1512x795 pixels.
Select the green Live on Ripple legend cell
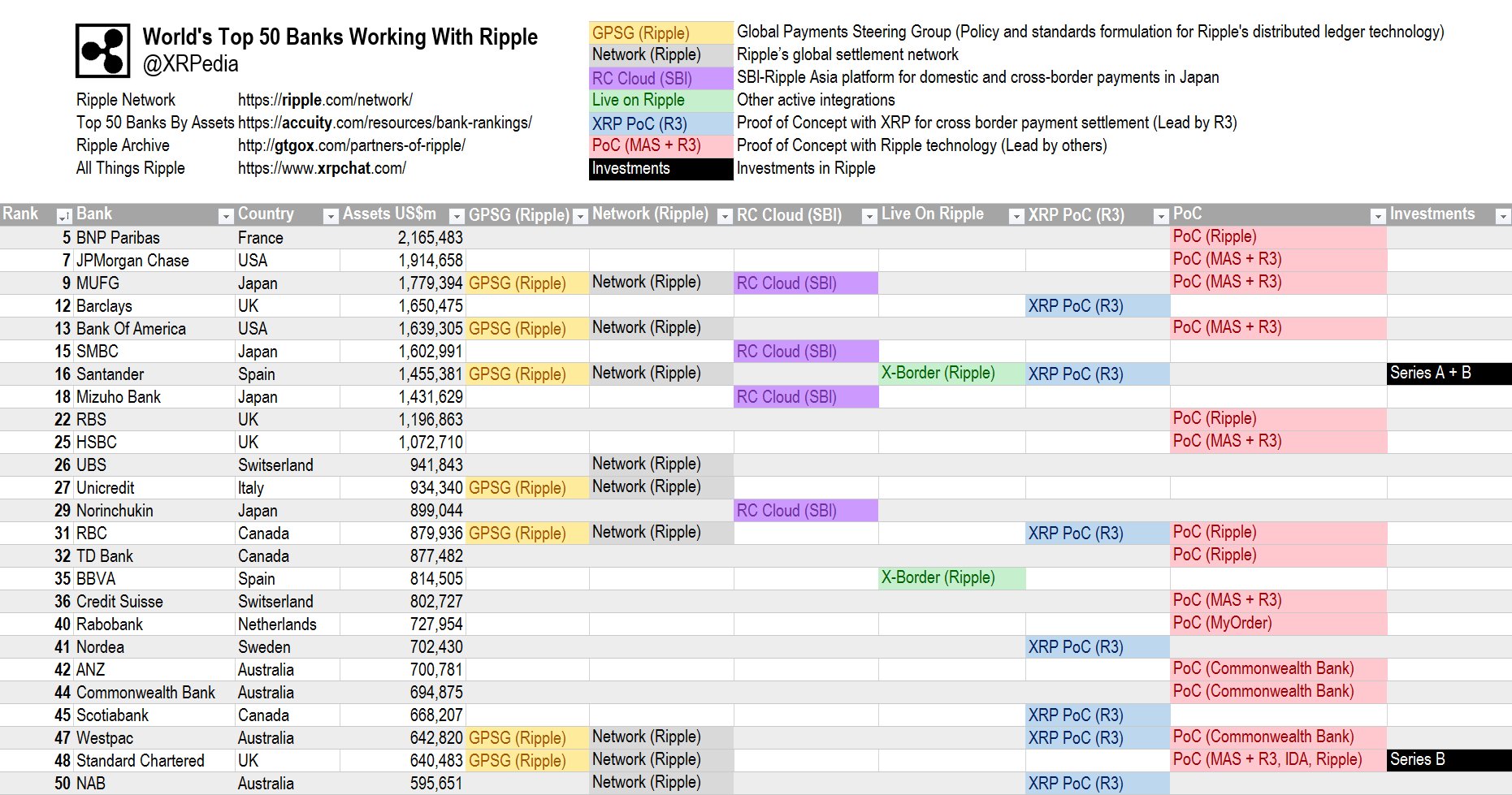coord(661,101)
